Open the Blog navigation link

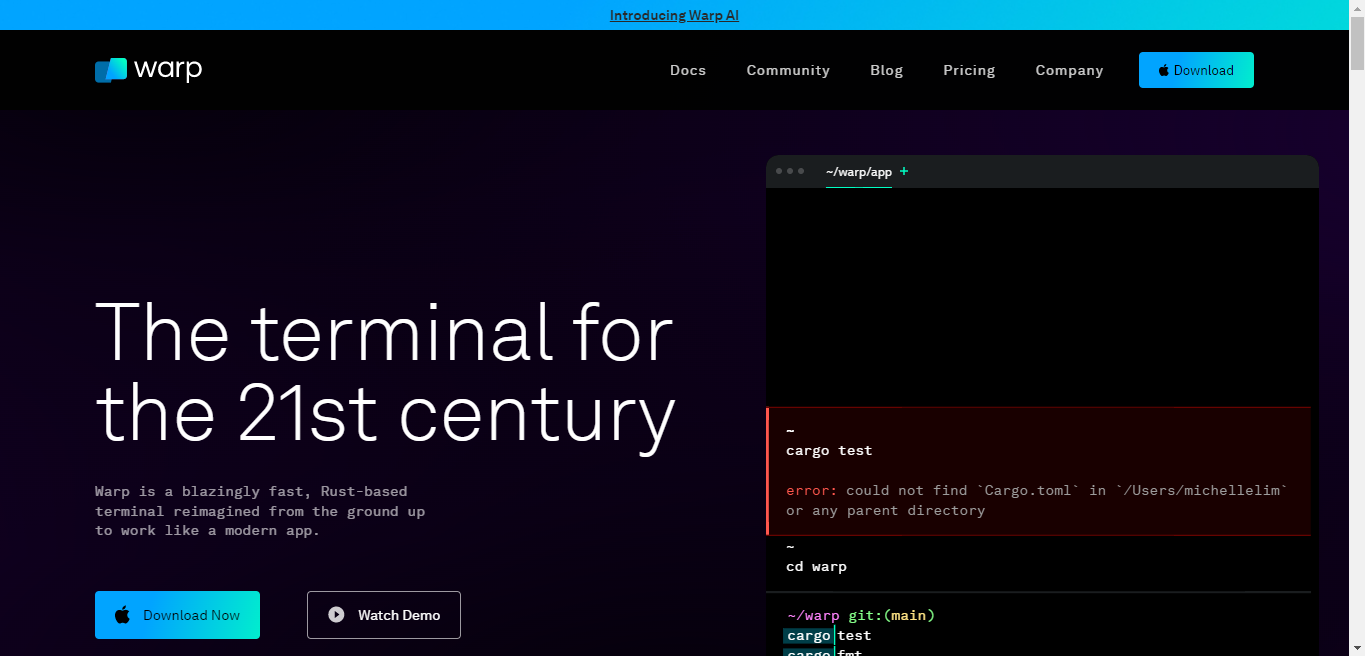coord(886,70)
